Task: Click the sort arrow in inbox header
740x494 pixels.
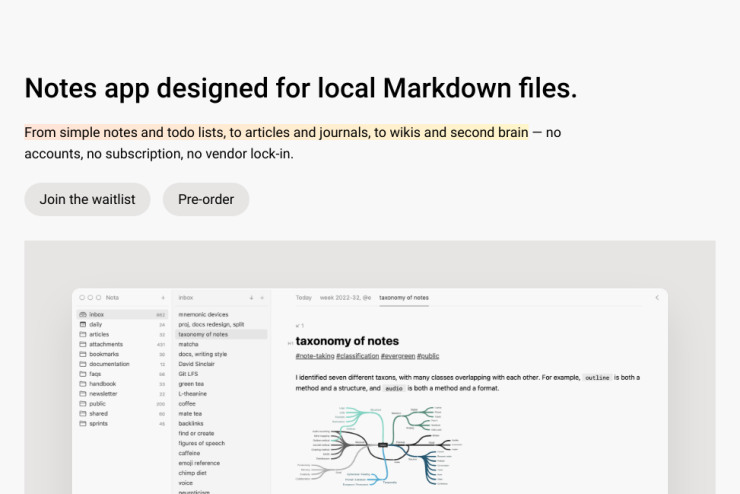Action: tap(251, 298)
